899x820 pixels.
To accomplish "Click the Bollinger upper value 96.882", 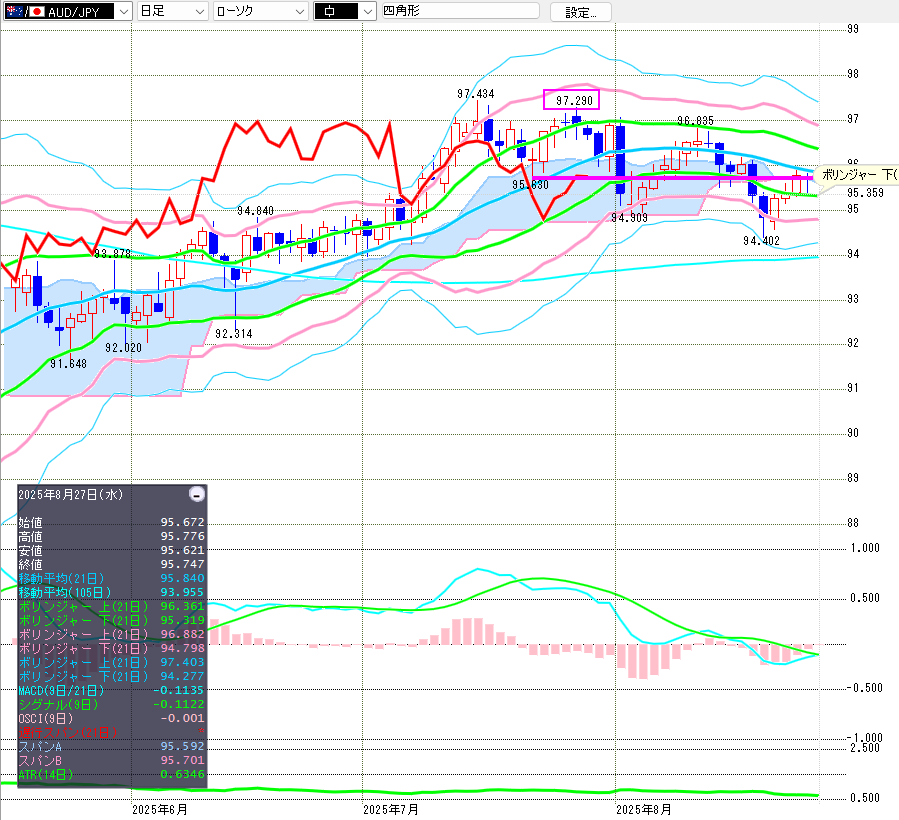I will tap(182, 634).
